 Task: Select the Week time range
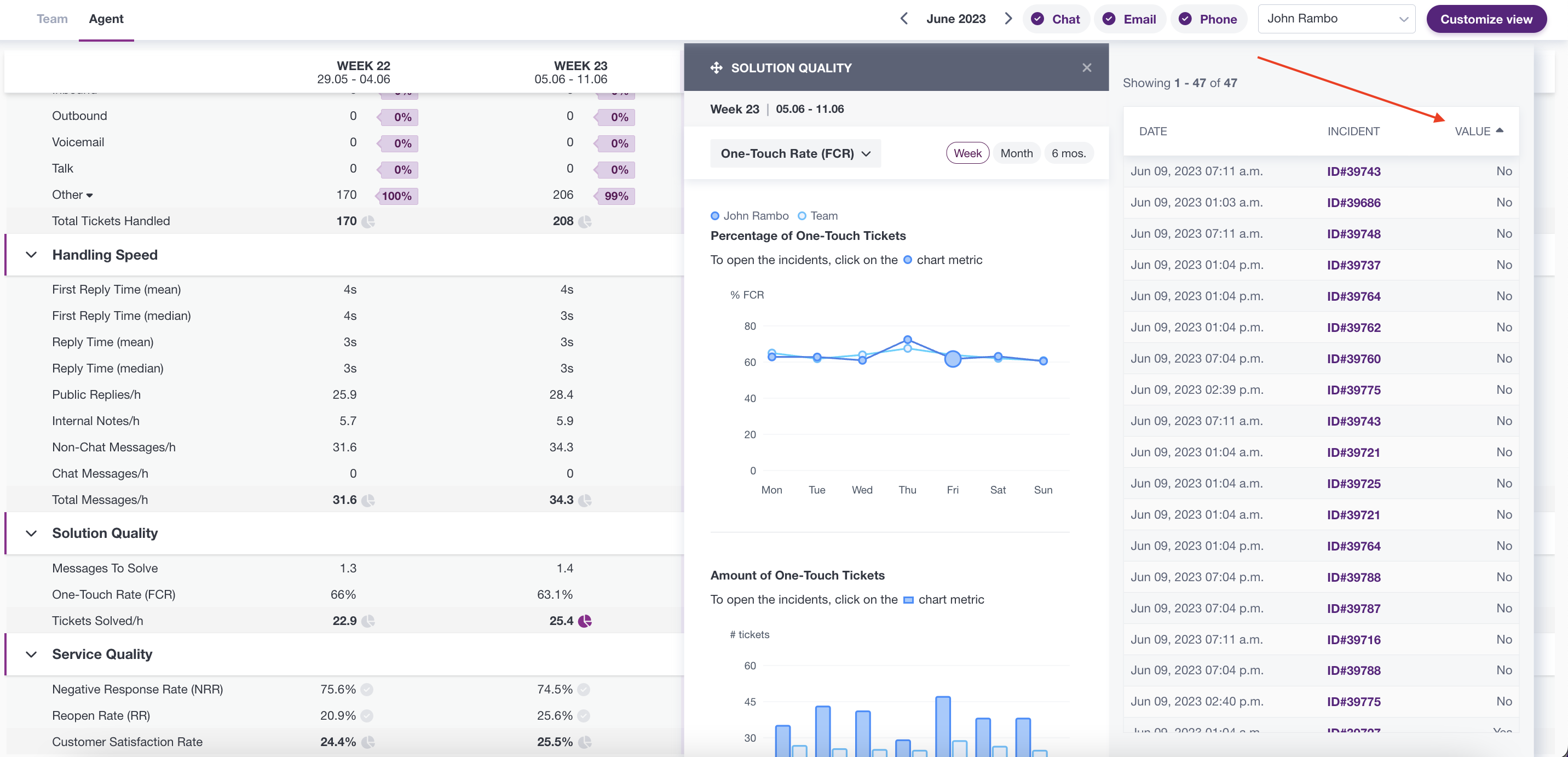[967, 153]
